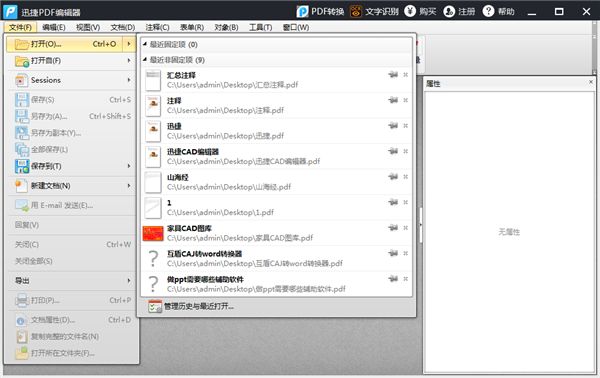Image resolution: width=600 pixels, height=378 pixels.
Task: Click the 汇总注释 file thumbnail
Action: pos(153,80)
